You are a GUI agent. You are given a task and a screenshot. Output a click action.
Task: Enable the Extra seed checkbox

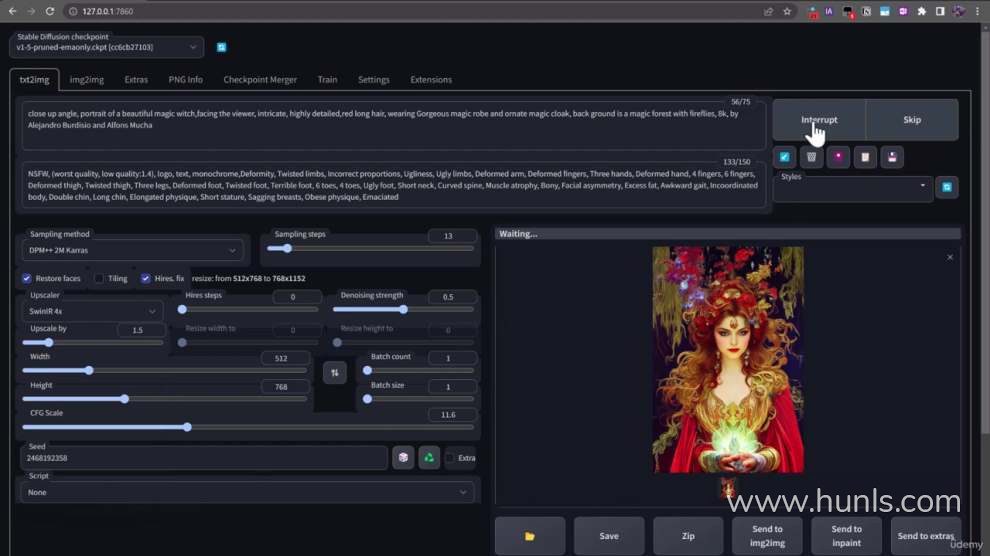coord(450,458)
